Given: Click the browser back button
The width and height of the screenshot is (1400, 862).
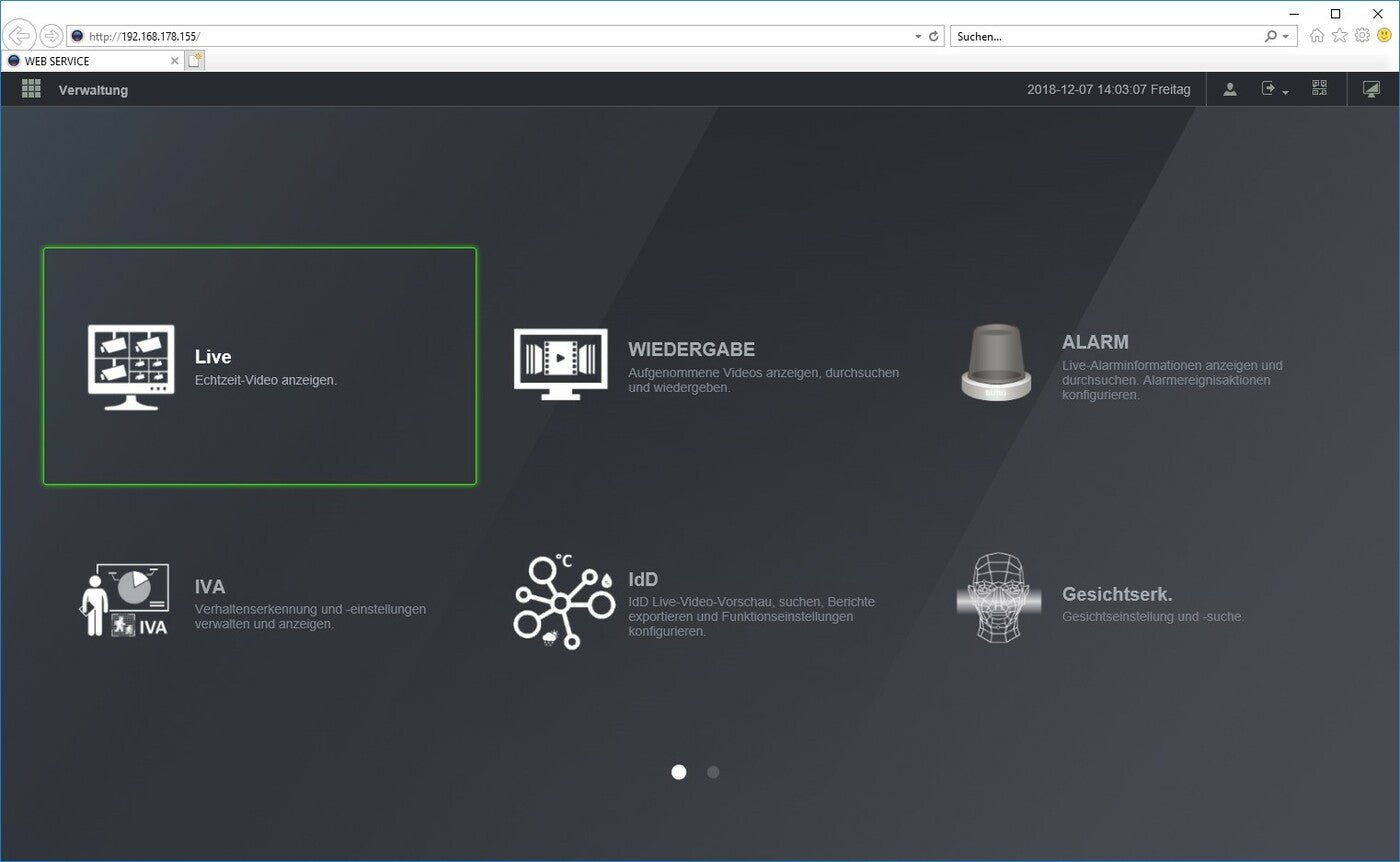Looking at the screenshot, I should click(x=19, y=36).
